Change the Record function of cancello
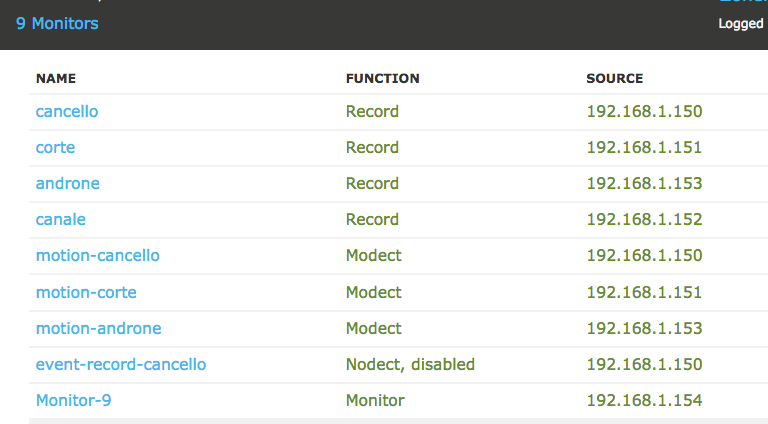Image resolution: width=768 pixels, height=424 pixels. 372,112
